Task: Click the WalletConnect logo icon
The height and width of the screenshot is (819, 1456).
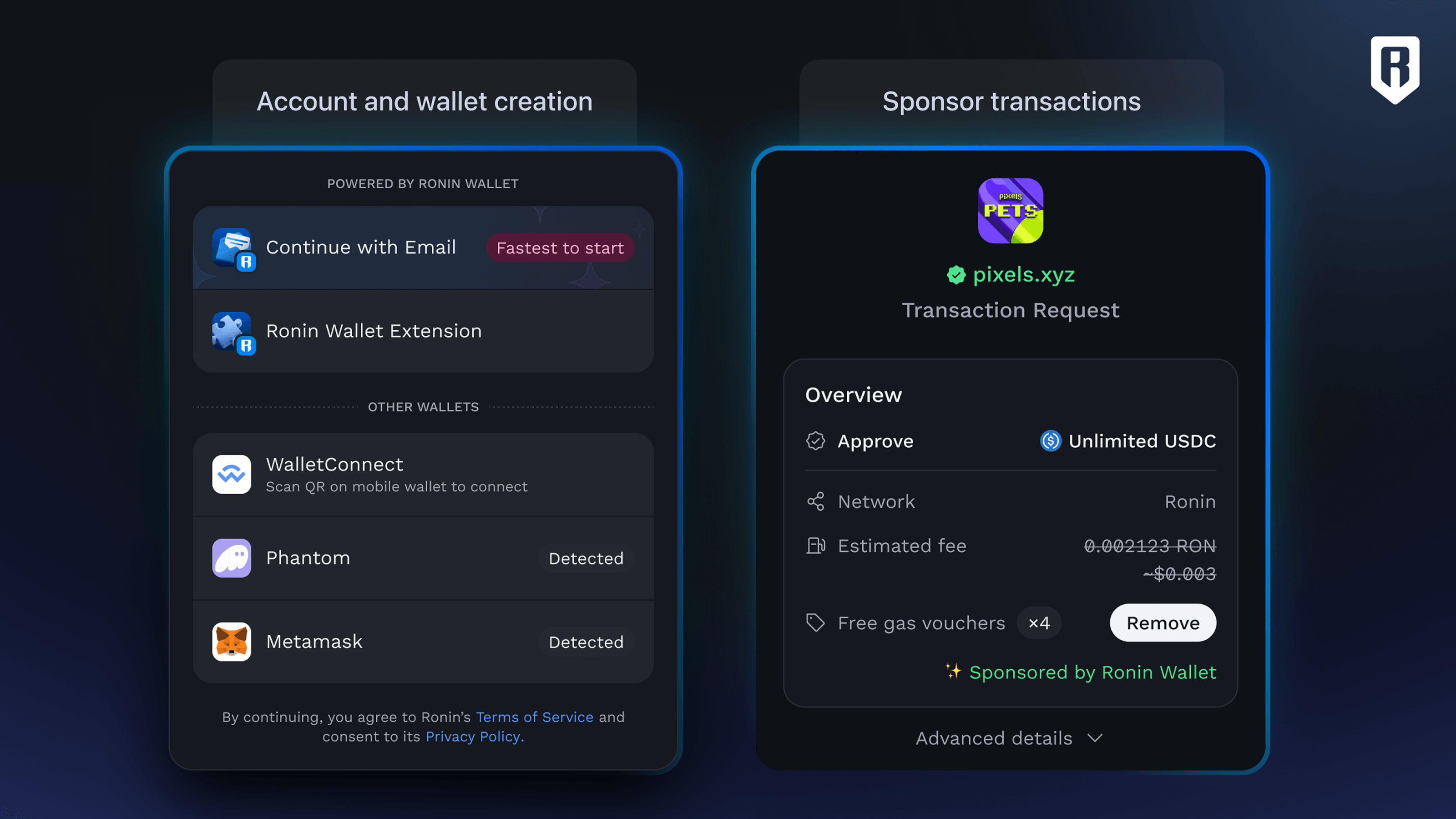Action: pyautogui.click(x=232, y=474)
